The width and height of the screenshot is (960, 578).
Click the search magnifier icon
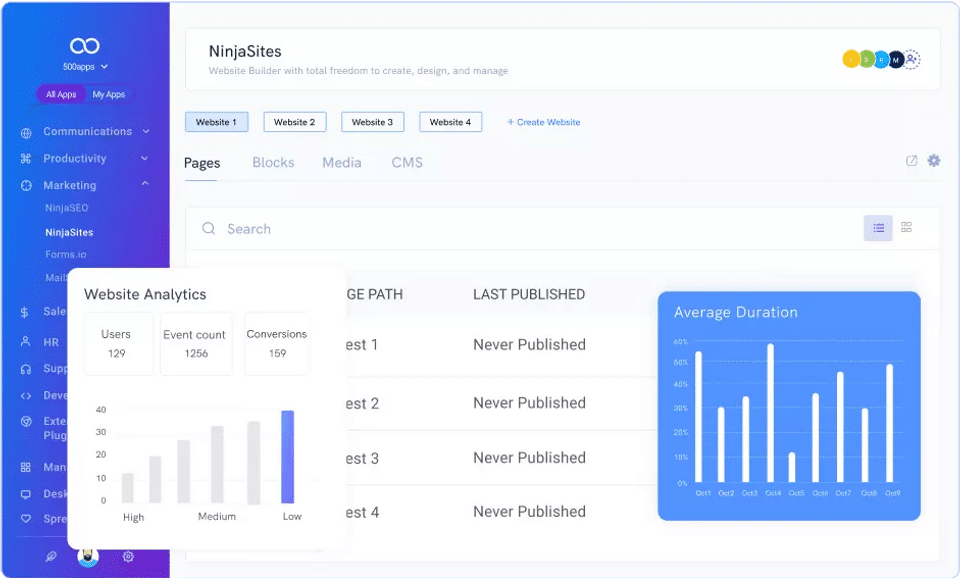[x=209, y=228]
